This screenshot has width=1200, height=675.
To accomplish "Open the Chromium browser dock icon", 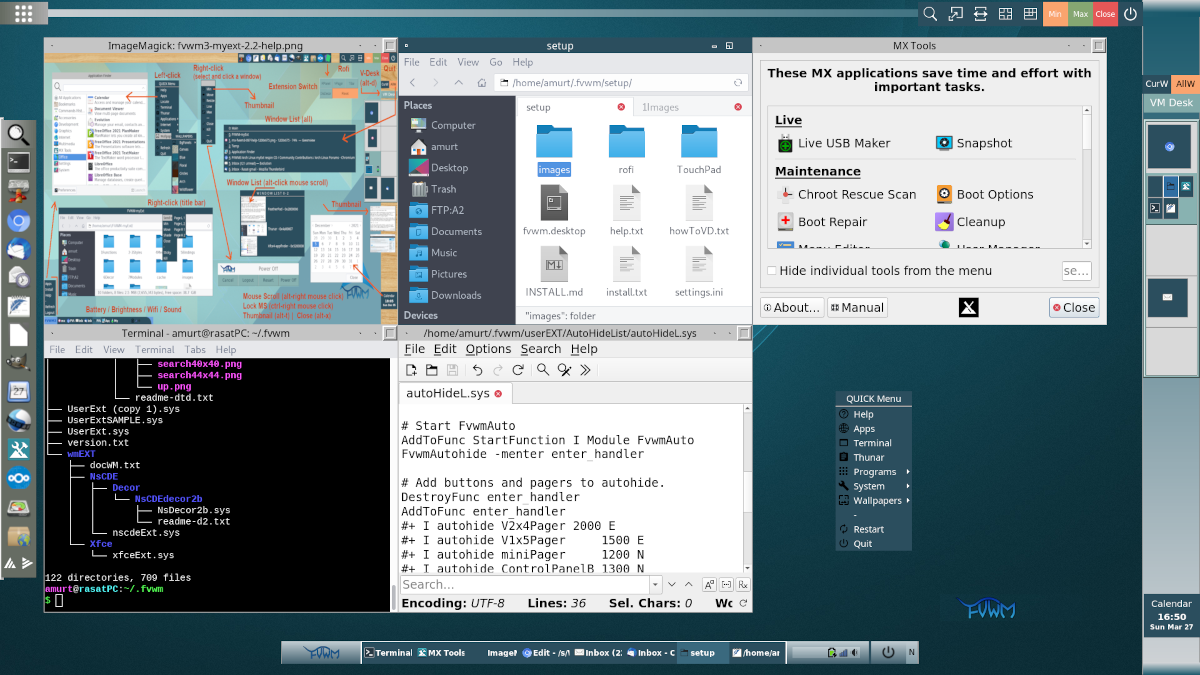I will tap(18, 221).
